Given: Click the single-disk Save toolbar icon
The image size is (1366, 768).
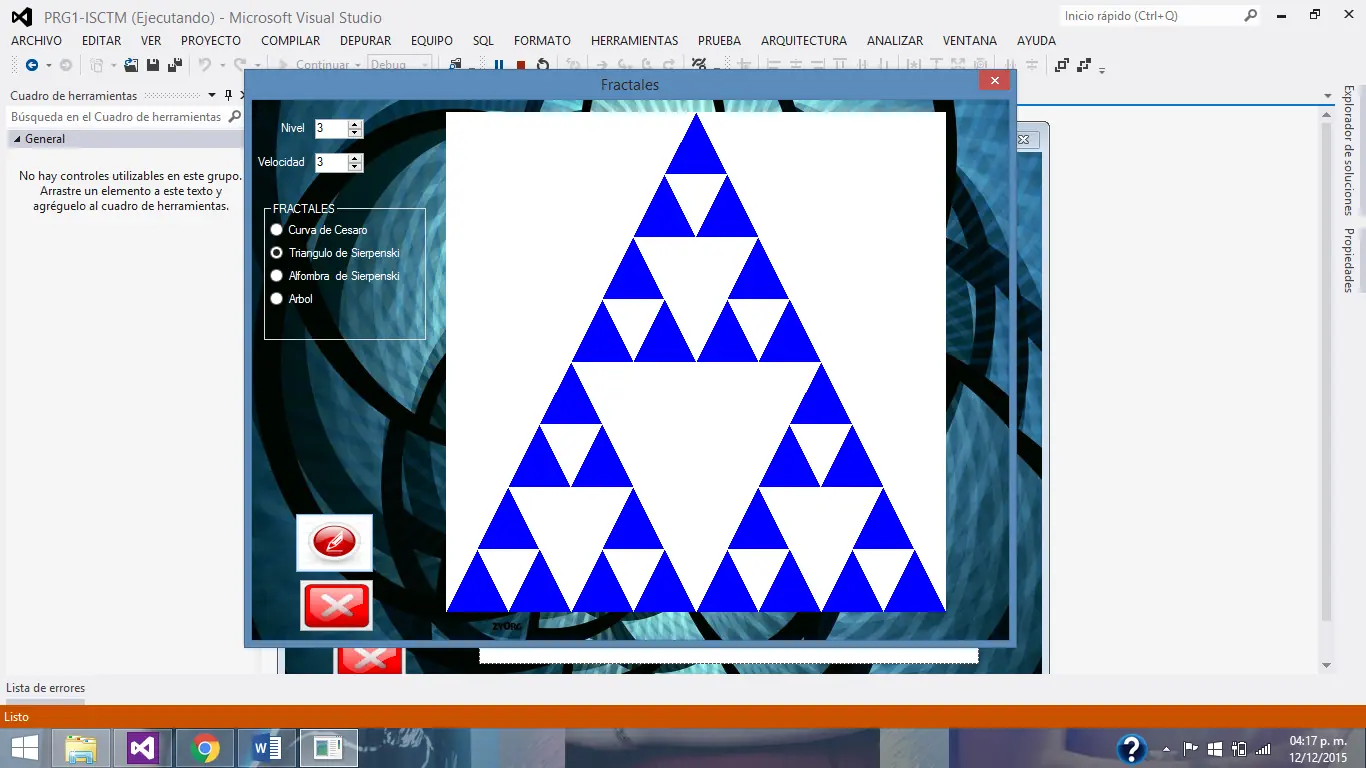Looking at the screenshot, I should coord(153,65).
